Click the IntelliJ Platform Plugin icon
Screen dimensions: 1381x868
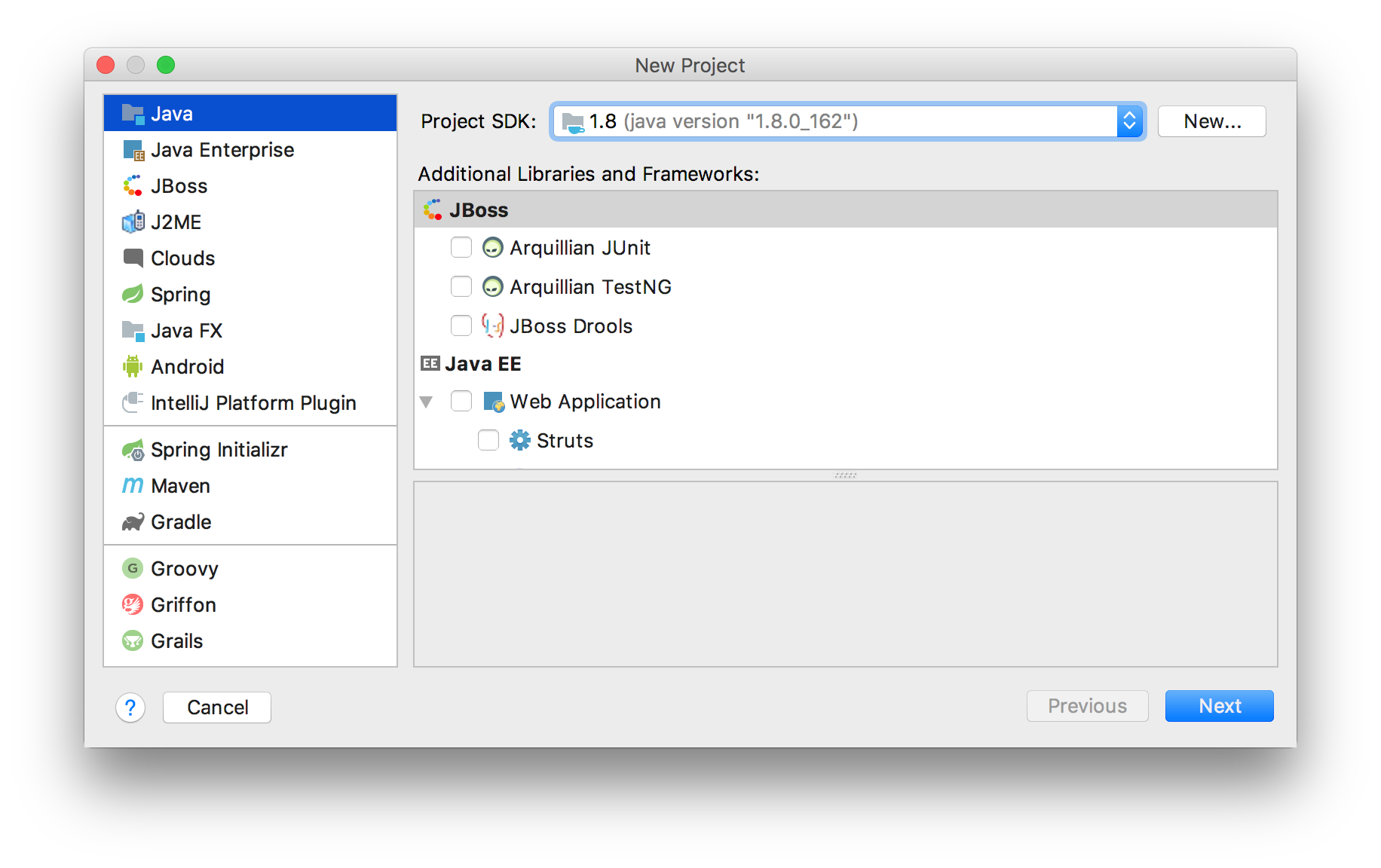(x=133, y=403)
